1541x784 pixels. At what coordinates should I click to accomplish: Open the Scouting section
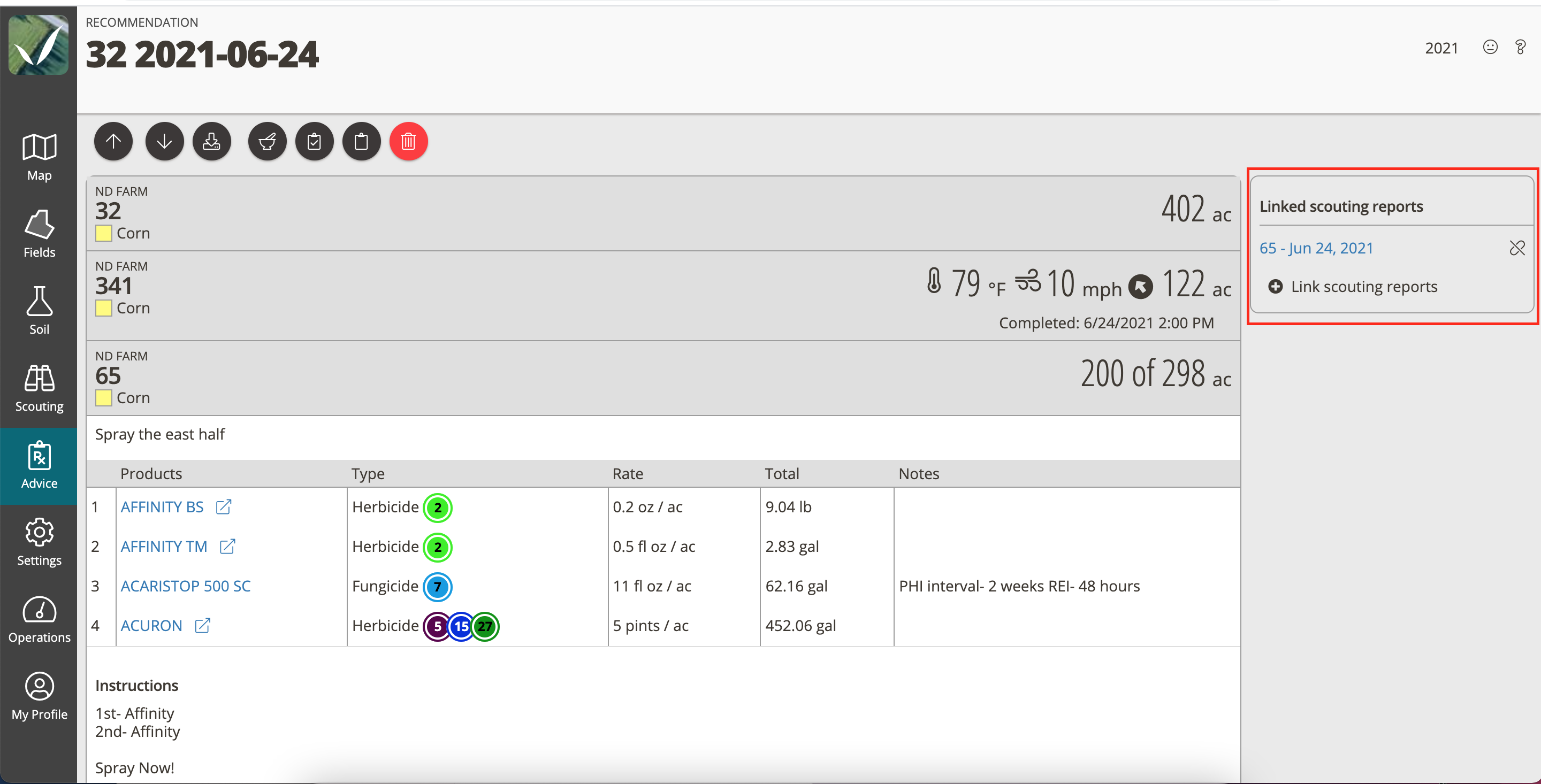click(40, 388)
